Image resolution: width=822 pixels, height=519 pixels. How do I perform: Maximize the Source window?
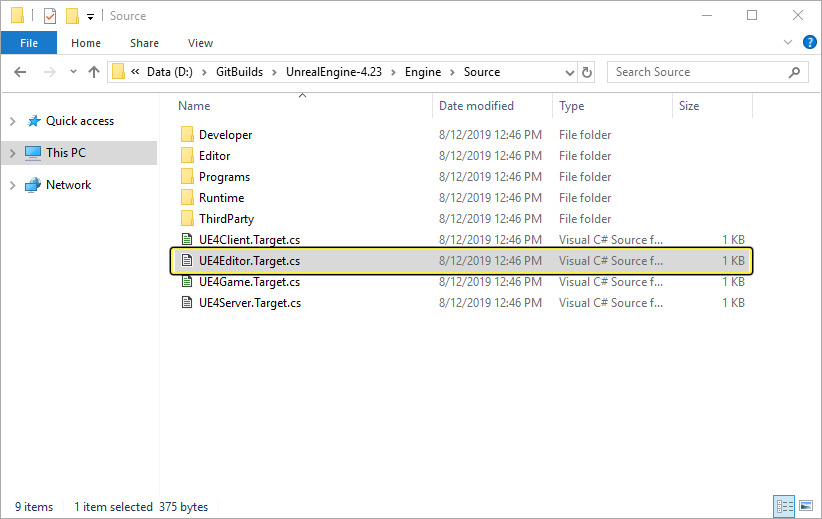(x=752, y=15)
